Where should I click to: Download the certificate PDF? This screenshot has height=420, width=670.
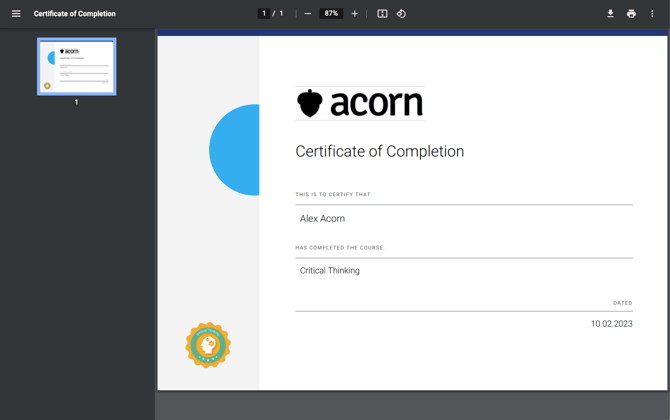point(610,14)
